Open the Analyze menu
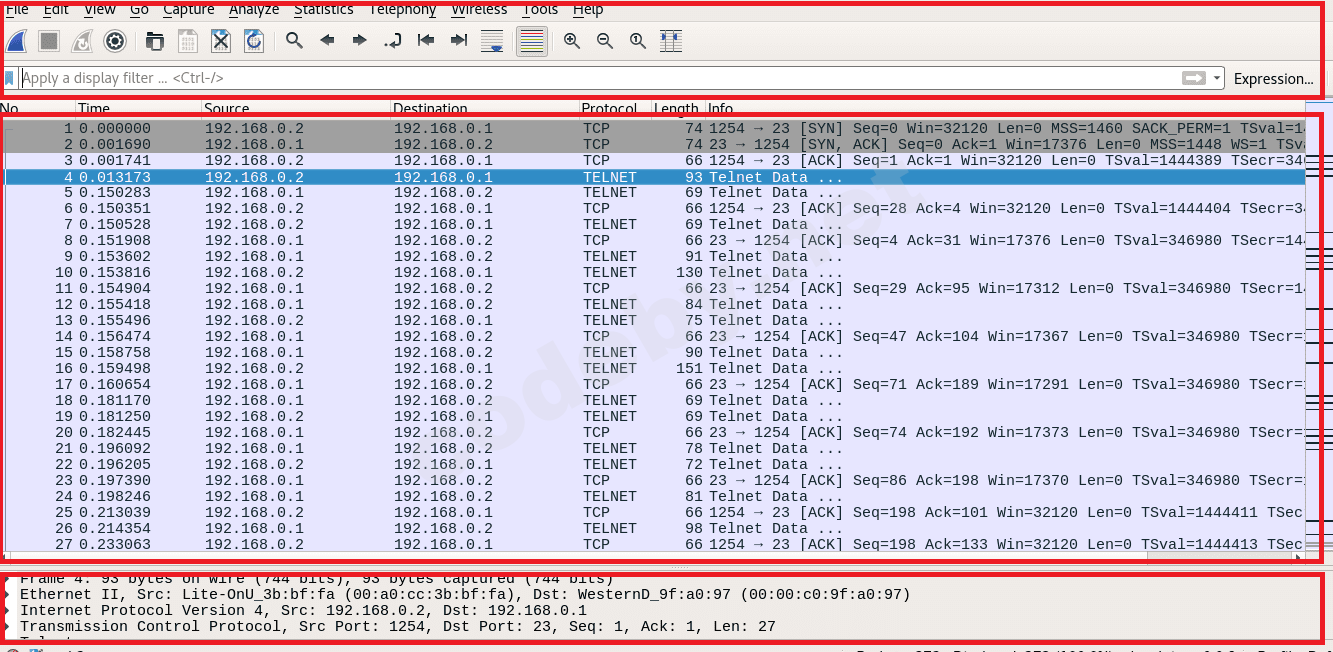This screenshot has height=652, width=1333. (254, 9)
